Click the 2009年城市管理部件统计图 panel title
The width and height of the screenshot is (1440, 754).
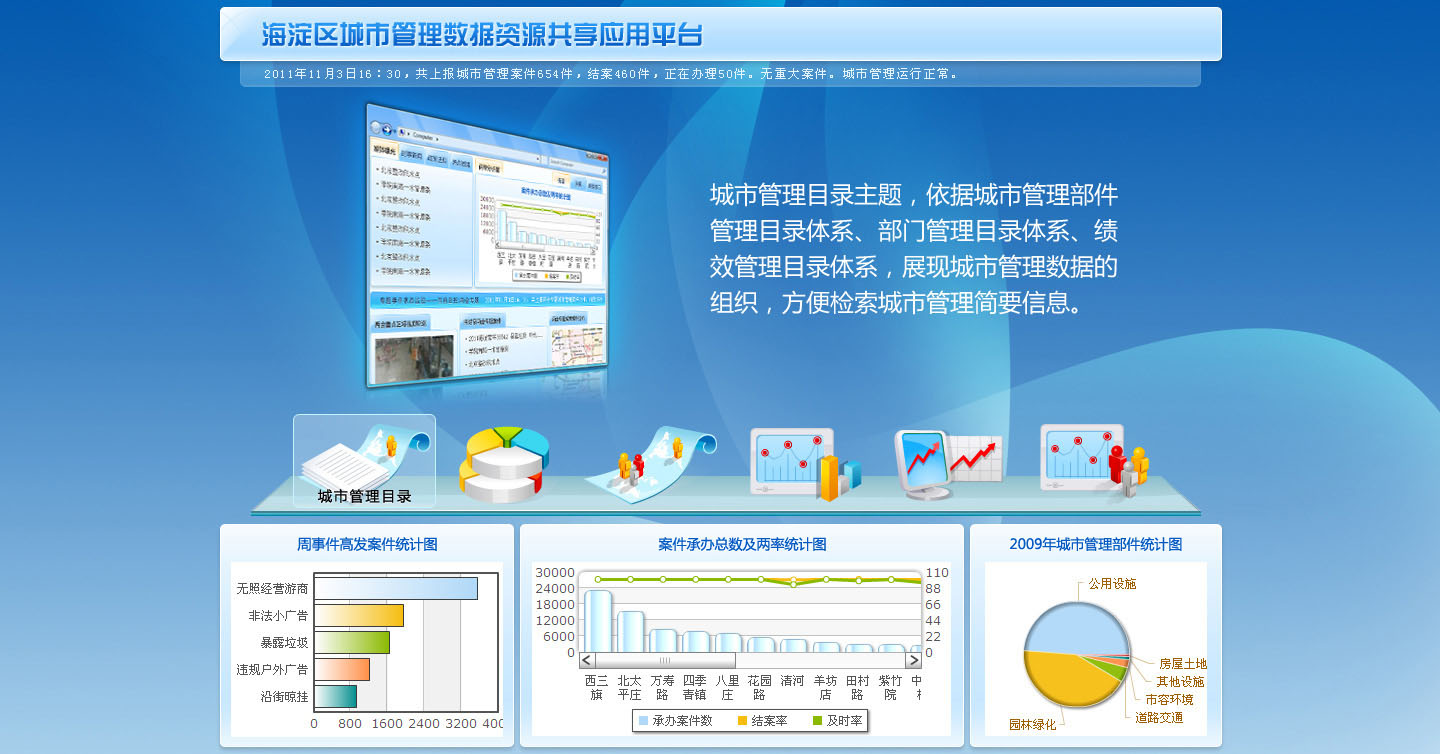pos(1096,545)
